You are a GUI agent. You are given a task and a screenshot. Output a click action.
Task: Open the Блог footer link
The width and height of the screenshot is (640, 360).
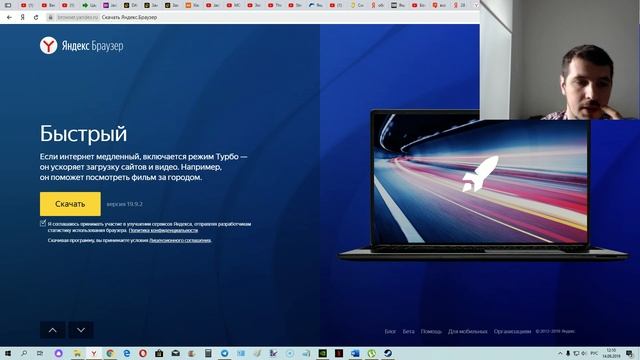coord(390,331)
